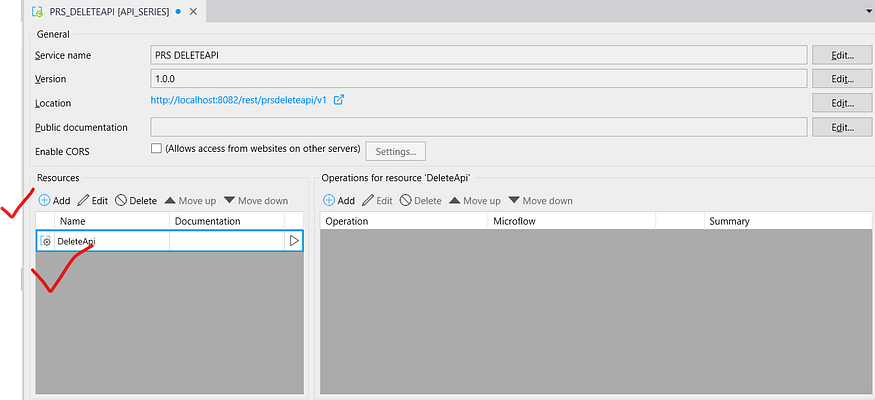Click Move up in the Resources toolbar

(190, 201)
